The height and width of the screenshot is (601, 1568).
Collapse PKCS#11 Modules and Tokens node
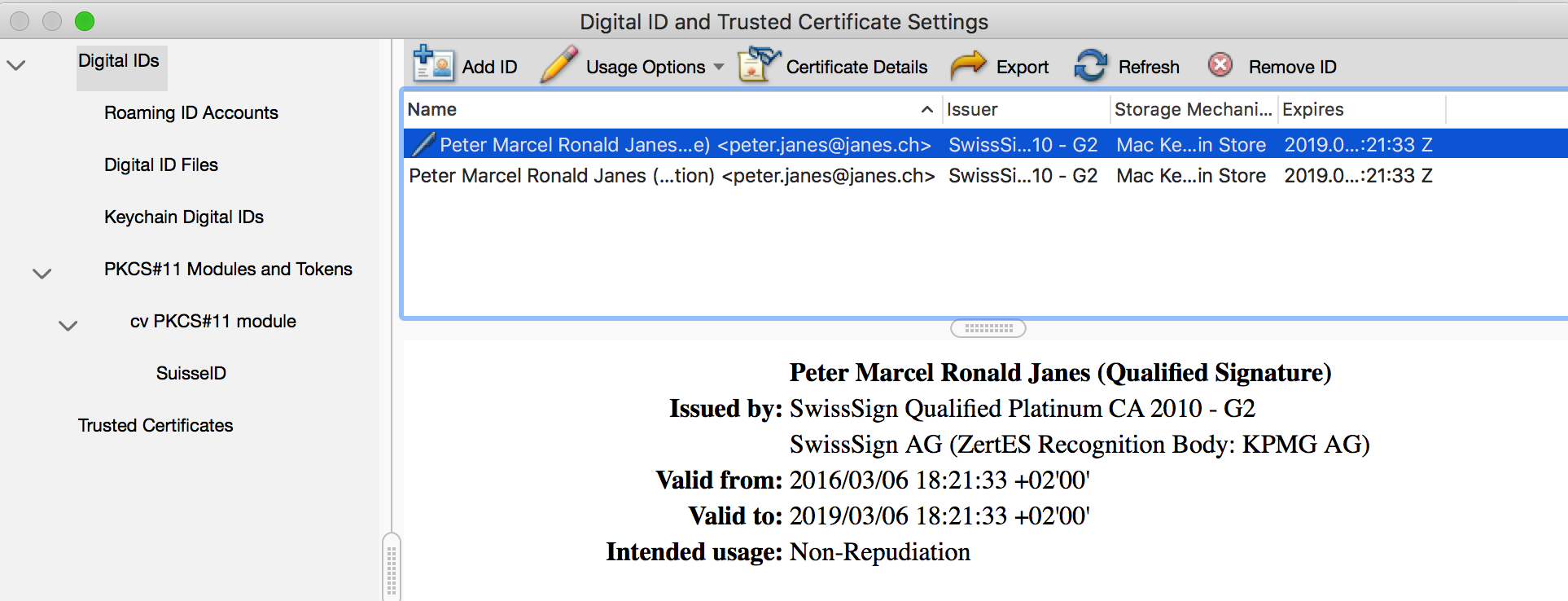(42, 274)
